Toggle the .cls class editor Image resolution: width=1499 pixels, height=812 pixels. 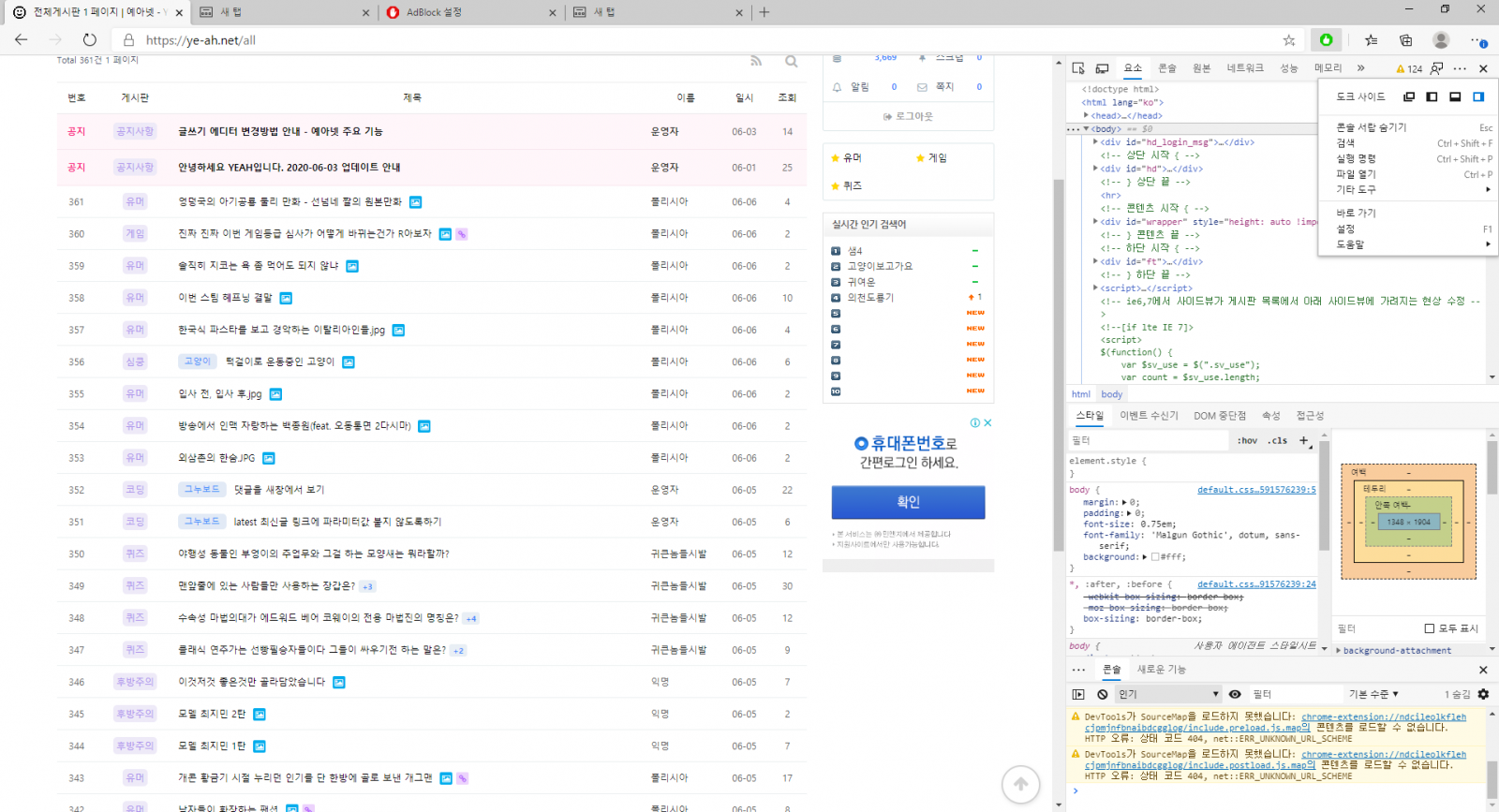point(1278,440)
